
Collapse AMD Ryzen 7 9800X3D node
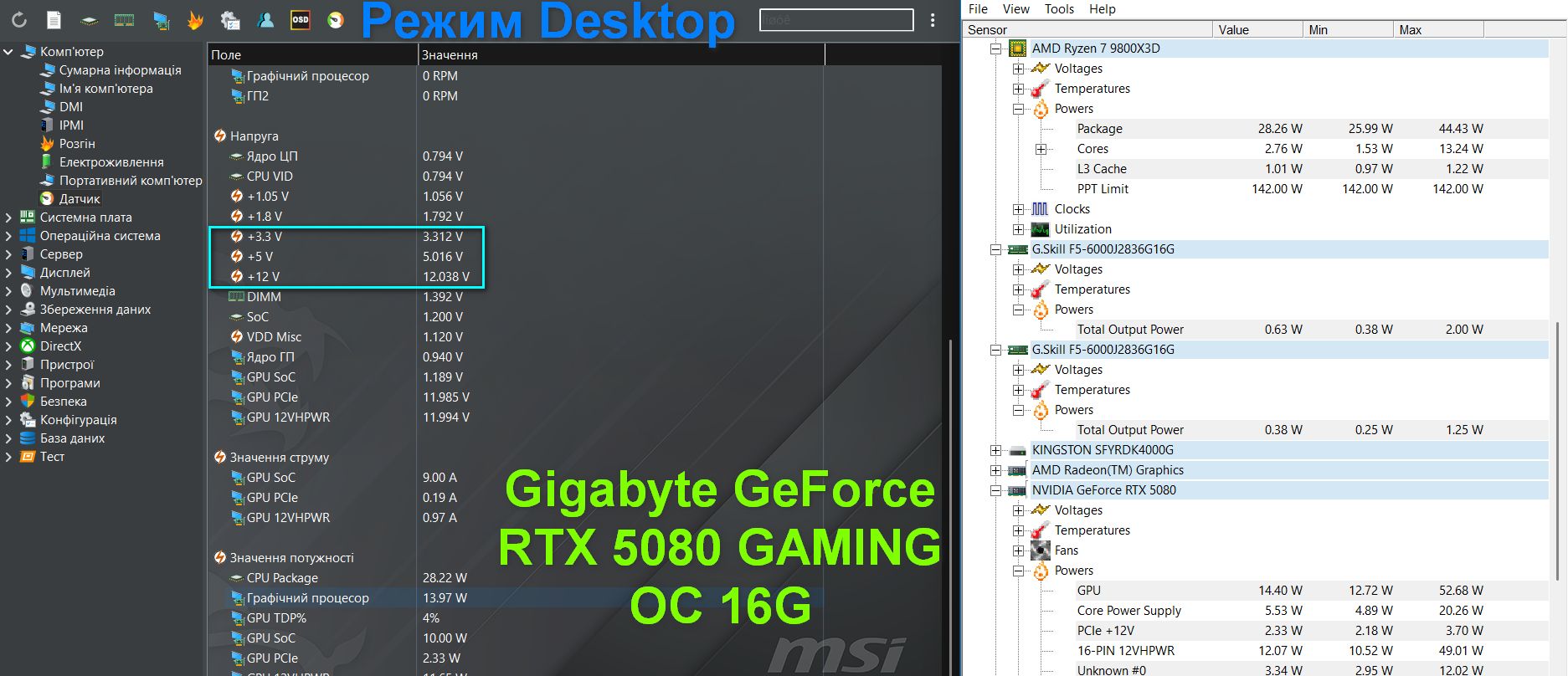click(x=995, y=49)
